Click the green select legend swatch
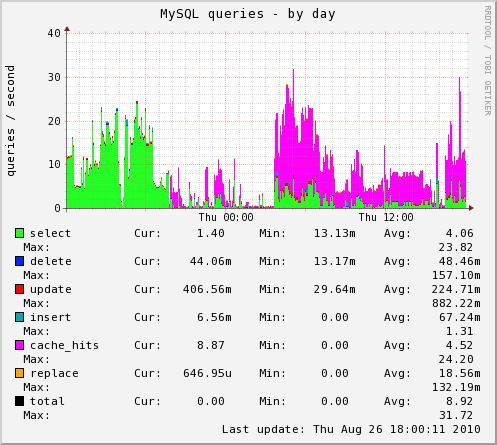The image size is (497, 445). point(19,233)
